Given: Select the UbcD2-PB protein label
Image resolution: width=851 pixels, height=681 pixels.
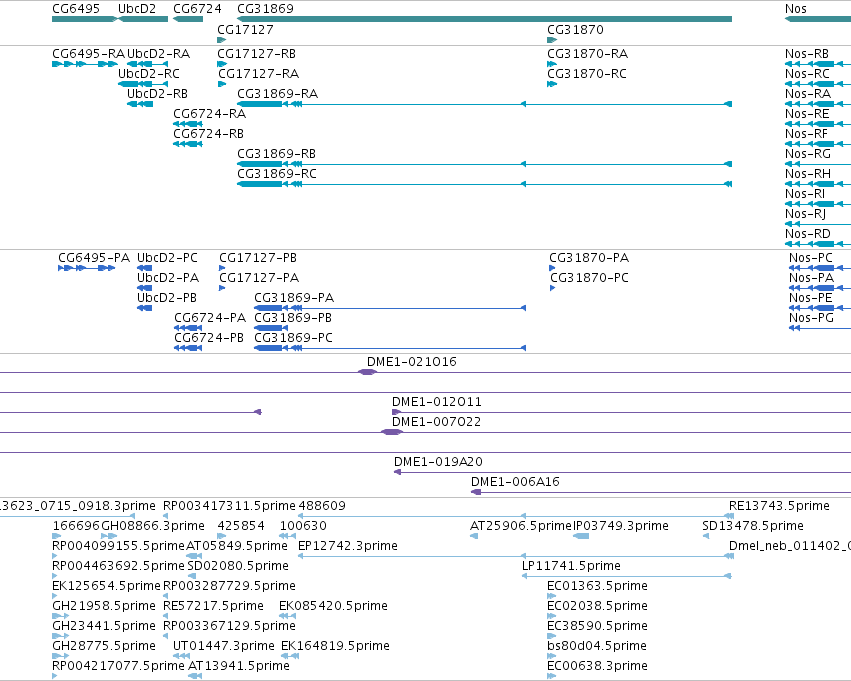Looking at the screenshot, I should (167, 298).
